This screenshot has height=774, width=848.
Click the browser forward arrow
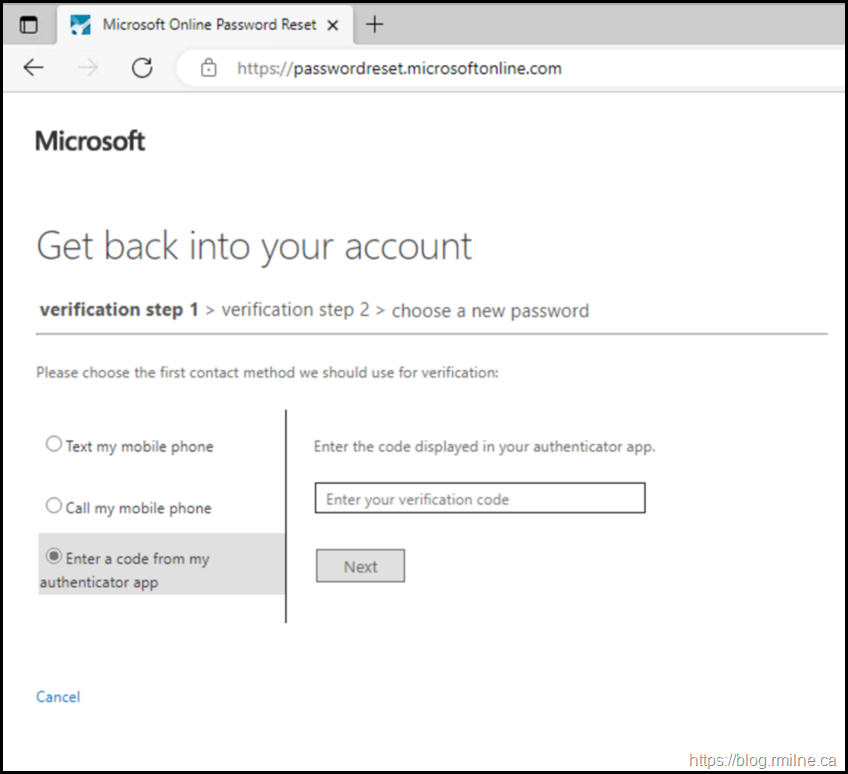88,68
